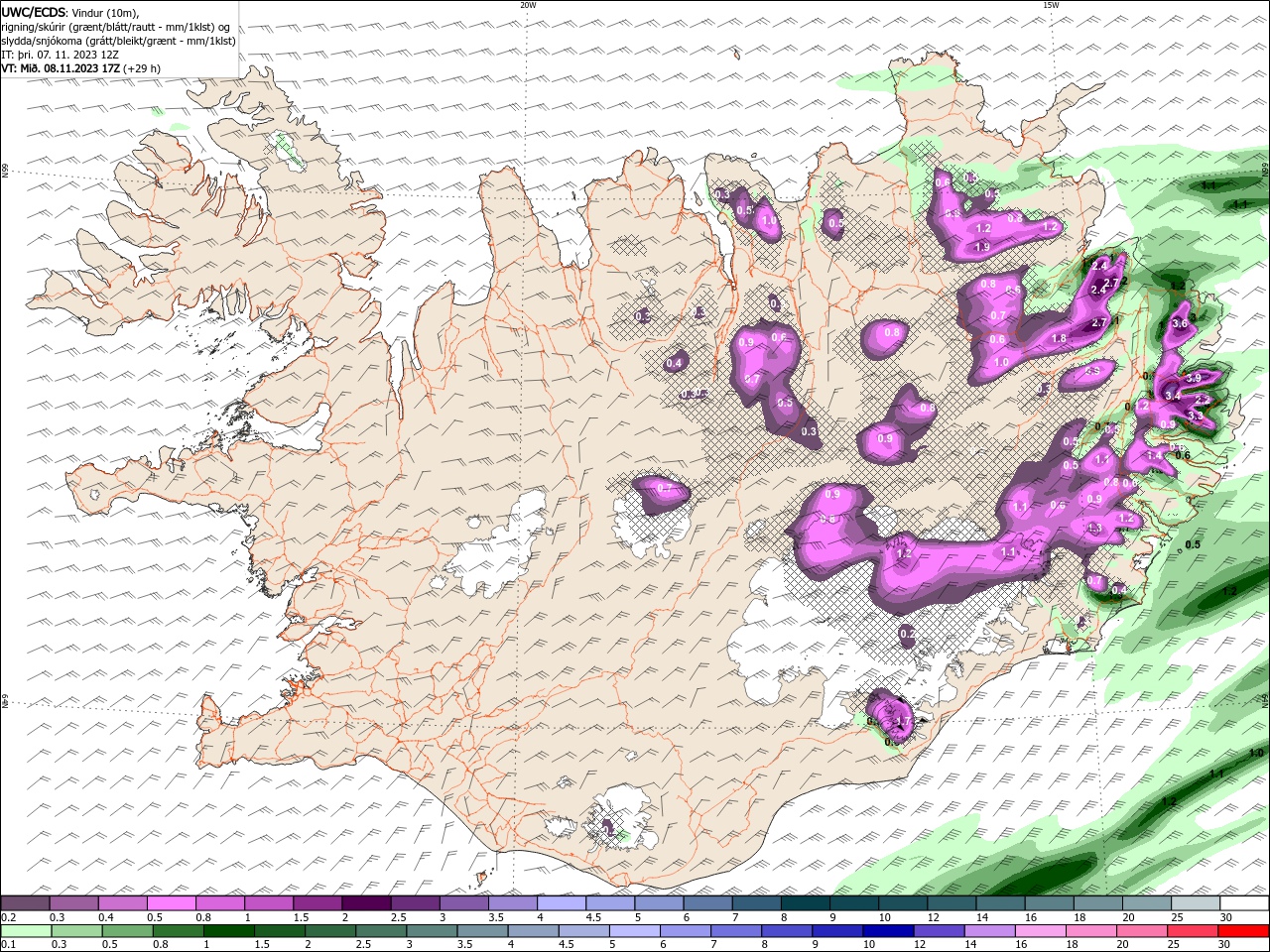Click the purple swatch between 1.5 and 2

317,903
